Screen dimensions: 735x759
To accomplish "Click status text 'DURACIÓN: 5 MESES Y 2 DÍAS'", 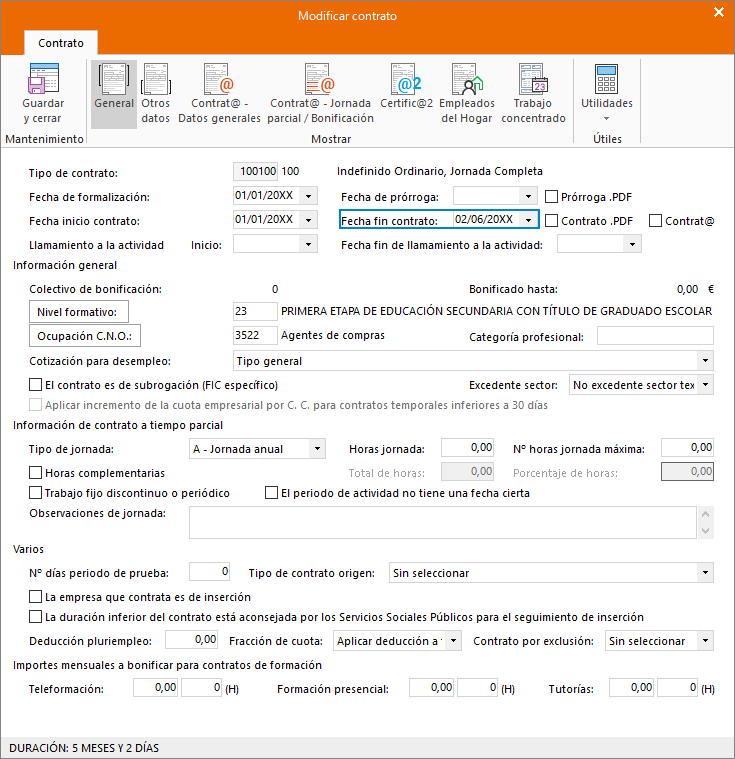I will [84, 748].
